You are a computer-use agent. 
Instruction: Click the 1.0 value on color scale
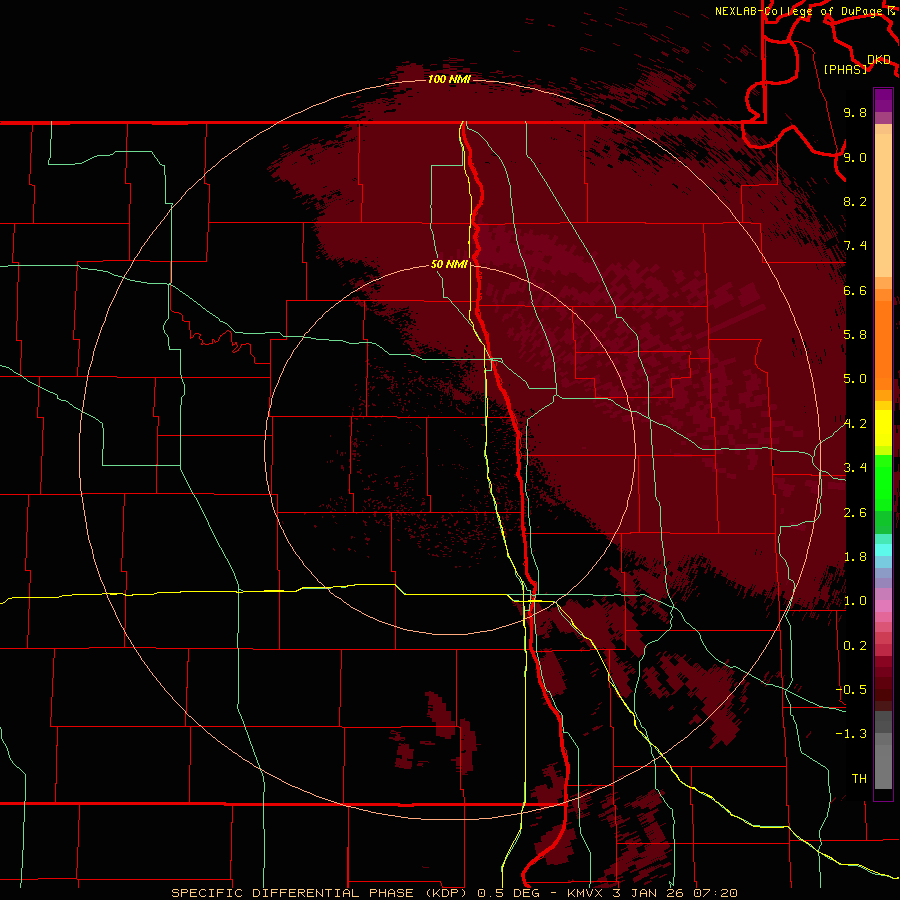point(855,601)
